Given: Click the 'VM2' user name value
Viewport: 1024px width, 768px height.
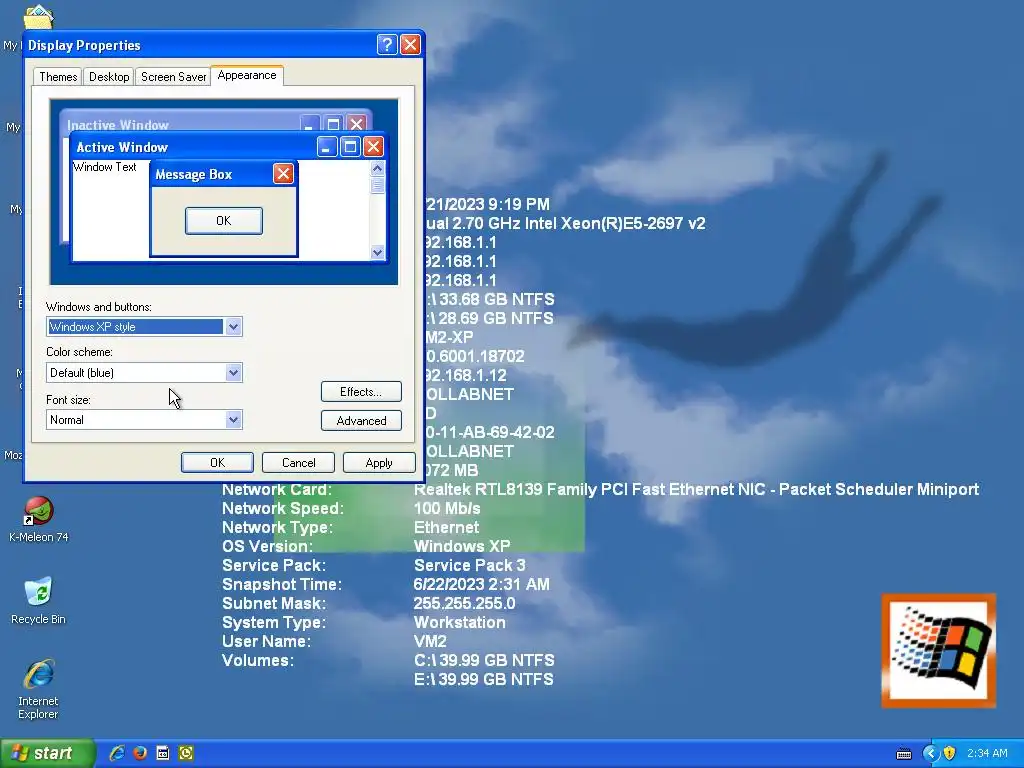Looking at the screenshot, I should 430,641.
